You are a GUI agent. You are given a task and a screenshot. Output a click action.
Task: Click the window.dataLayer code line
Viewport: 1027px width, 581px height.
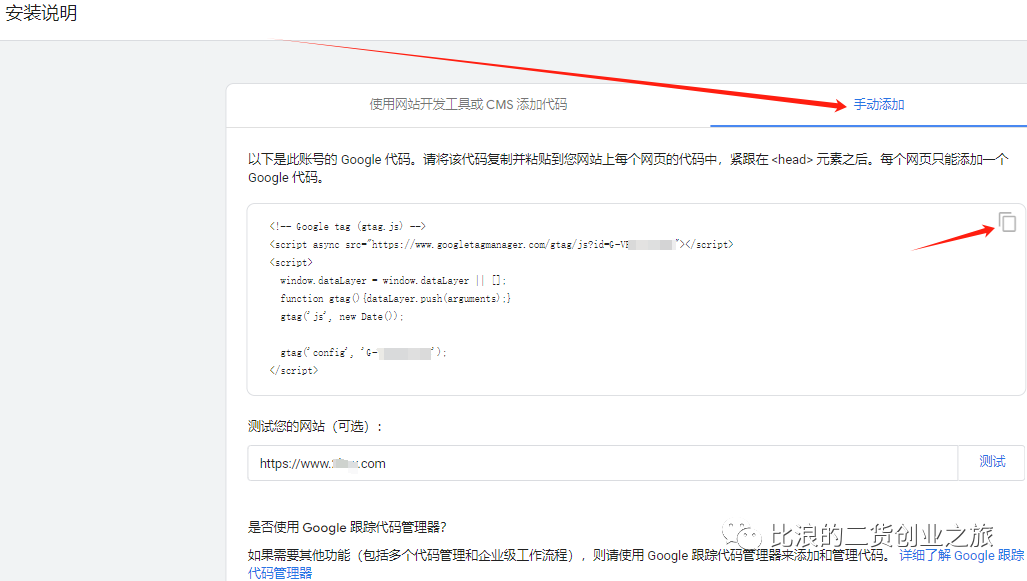(x=393, y=280)
